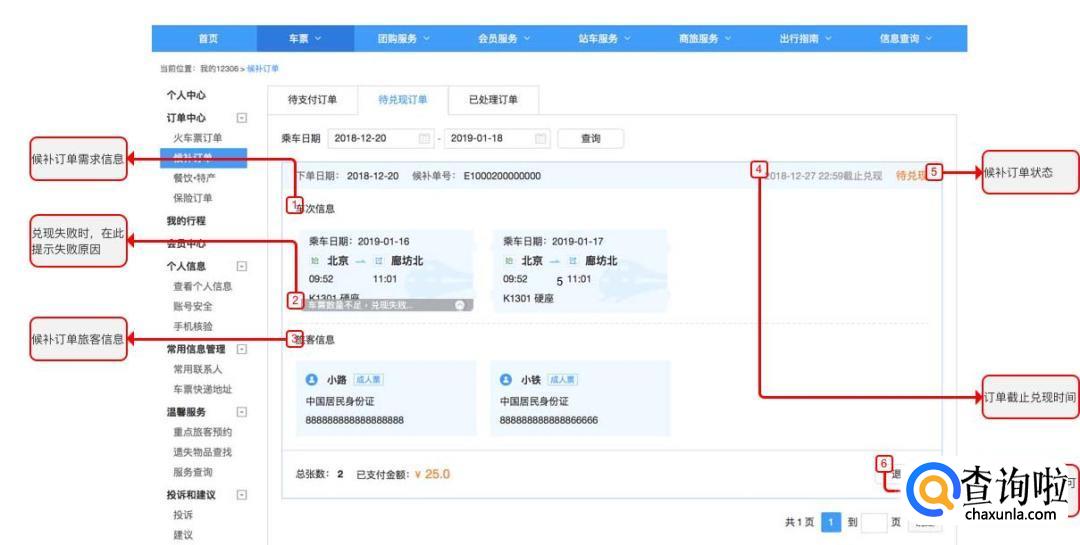The height and width of the screenshot is (545, 1080).
Task: Open the 信息查询 navigation dropdown
Action: [906, 39]
